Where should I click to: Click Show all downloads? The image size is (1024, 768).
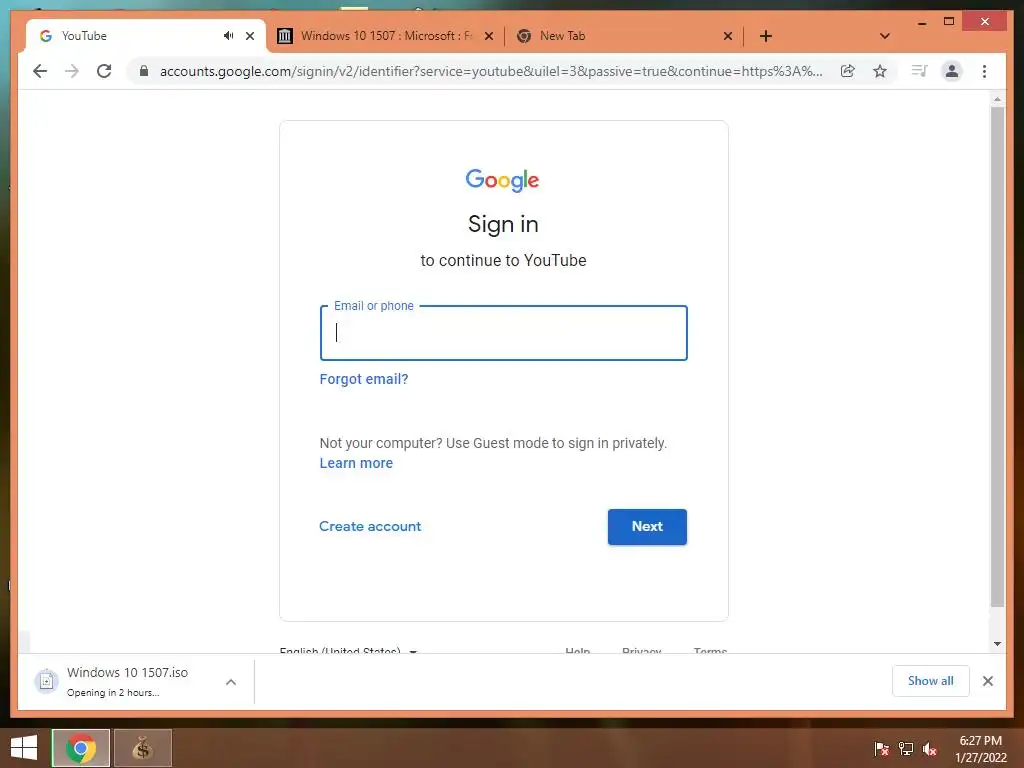pyautogui.click(x=931, y=681)
